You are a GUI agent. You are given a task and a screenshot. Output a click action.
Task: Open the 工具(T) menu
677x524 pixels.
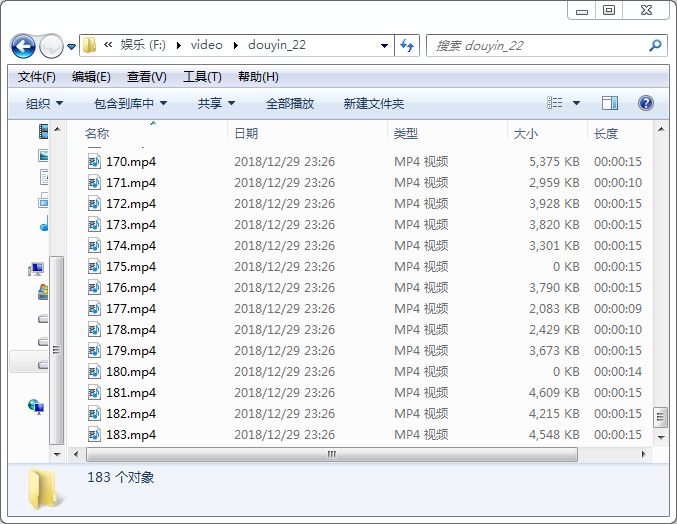[202, 77]
